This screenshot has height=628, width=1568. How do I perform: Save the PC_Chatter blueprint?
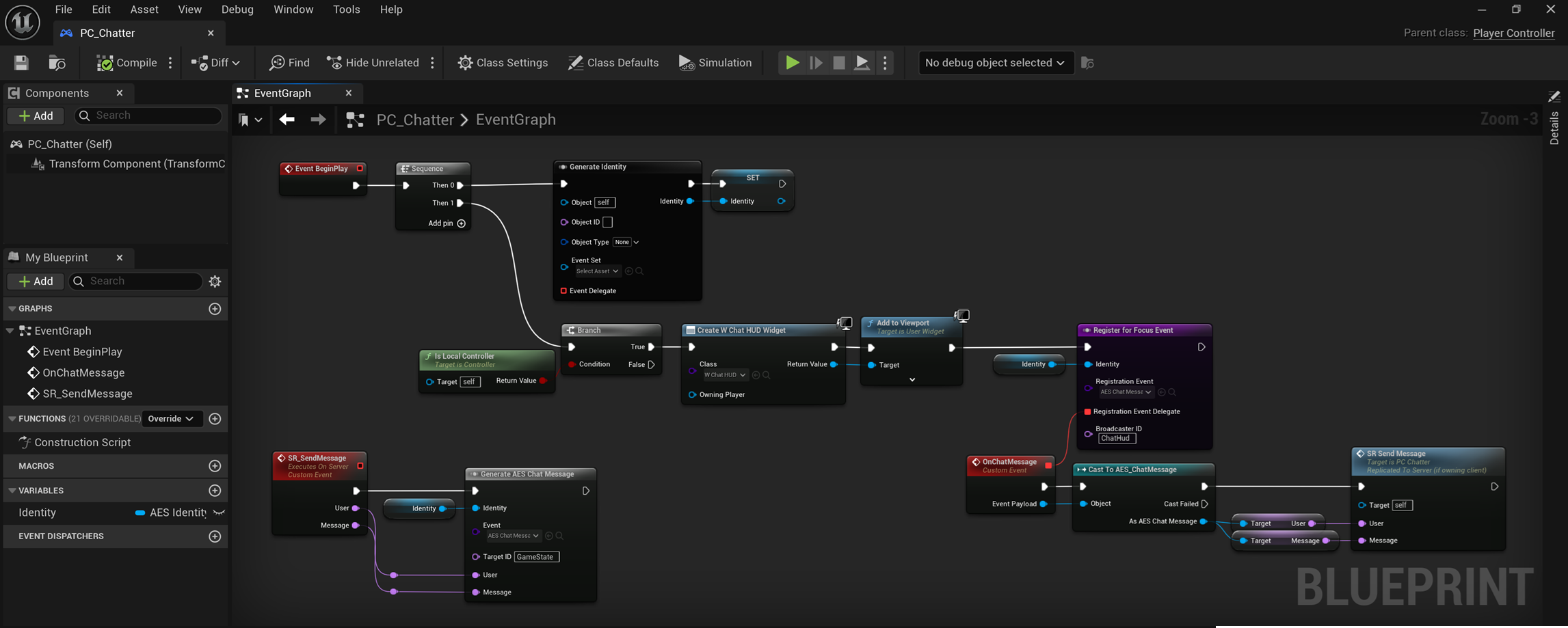[x=21, y=62]
